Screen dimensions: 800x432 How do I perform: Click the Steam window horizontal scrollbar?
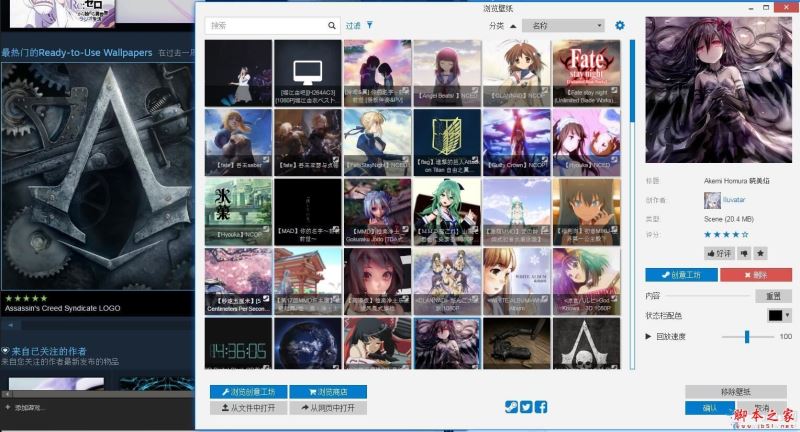pos(98,394)
